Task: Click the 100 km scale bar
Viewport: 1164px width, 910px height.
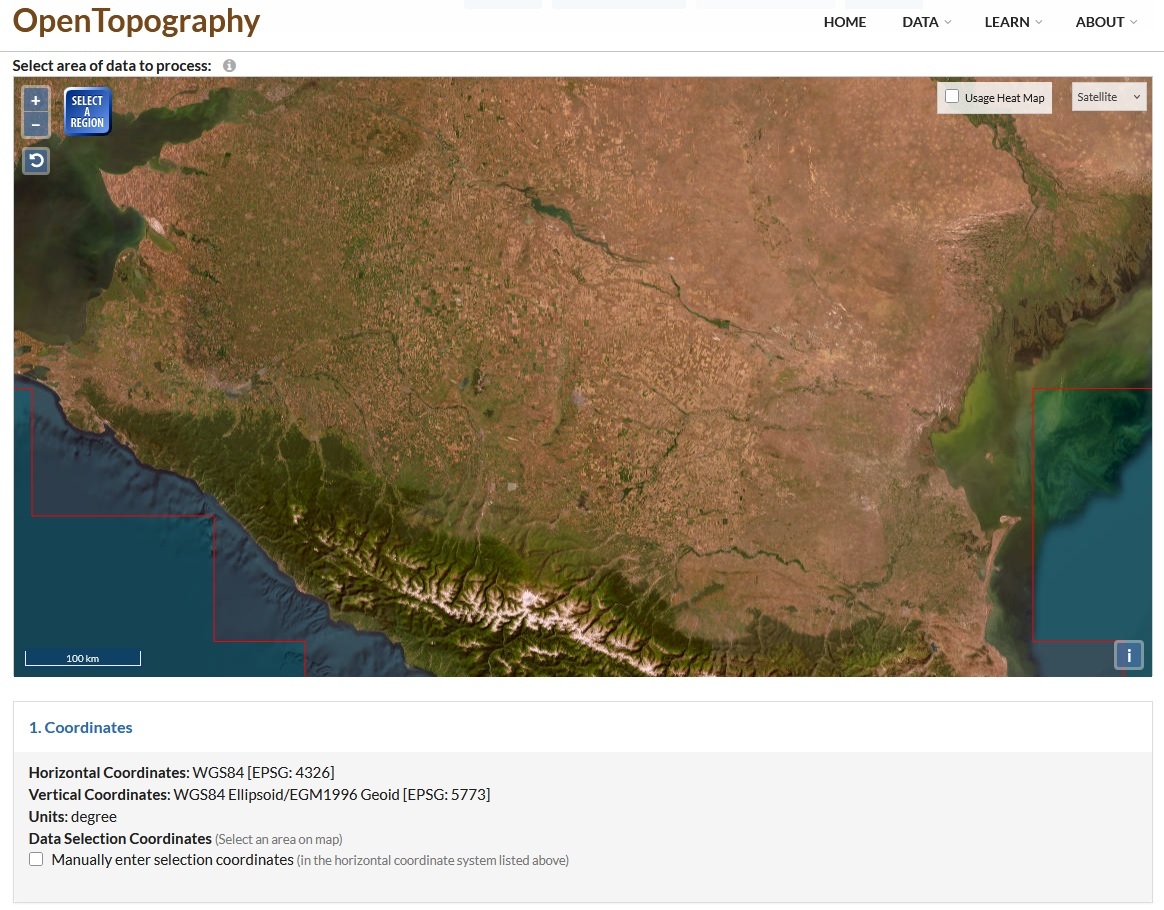Action: [83, 658]
